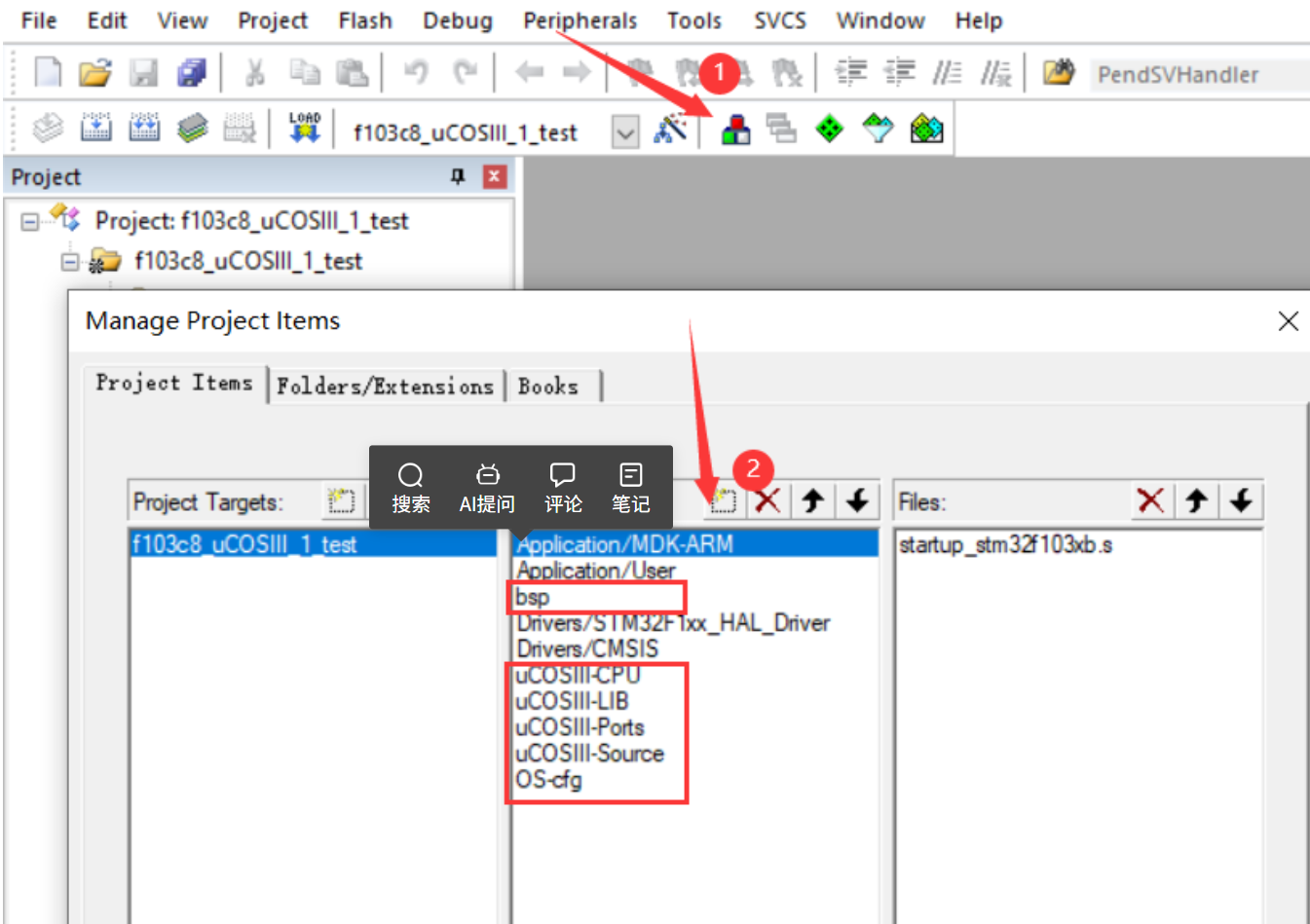
Task: Click the Undo arrow icon
Action: (x=416, y=72)
